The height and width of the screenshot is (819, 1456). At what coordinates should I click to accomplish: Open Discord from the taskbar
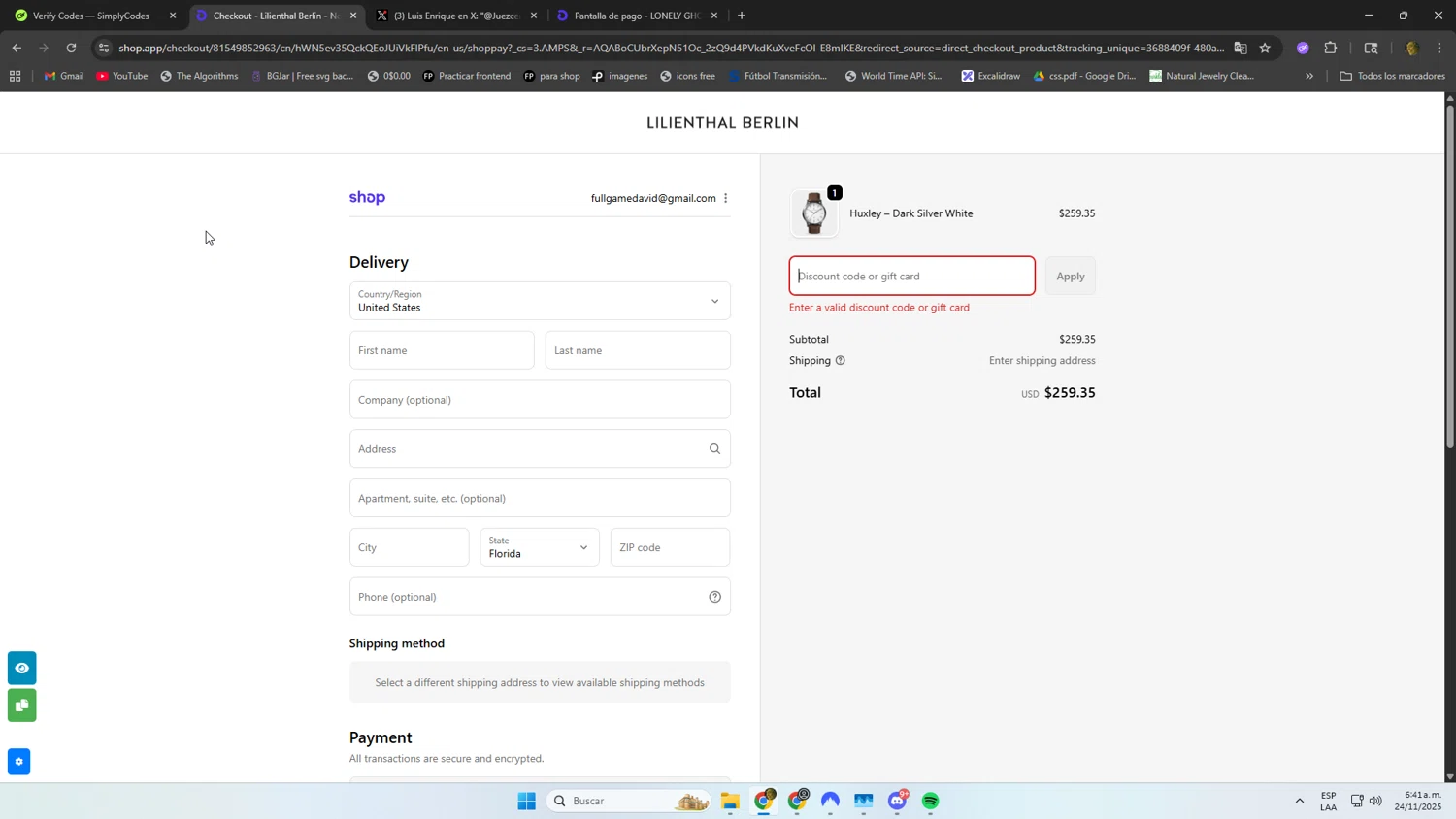click(x=897, y=801)
